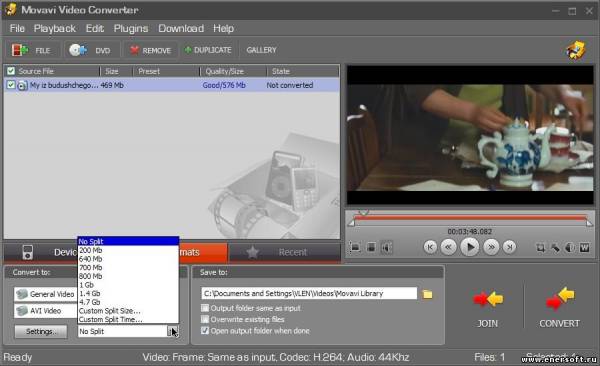Screen dimensions: 600x366
Task: Collapse the No Split dropdown arrow
Action: pyautogui.click(x=172, y=331)
